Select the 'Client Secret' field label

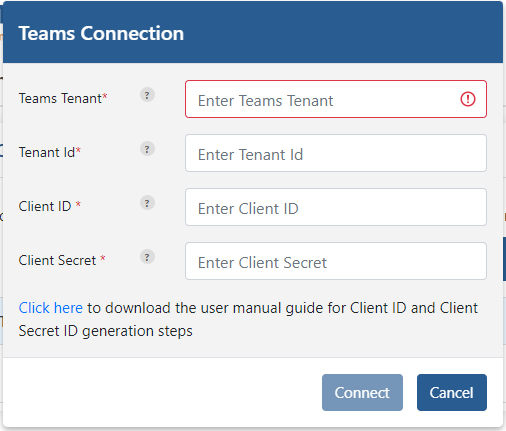point(62,260)
